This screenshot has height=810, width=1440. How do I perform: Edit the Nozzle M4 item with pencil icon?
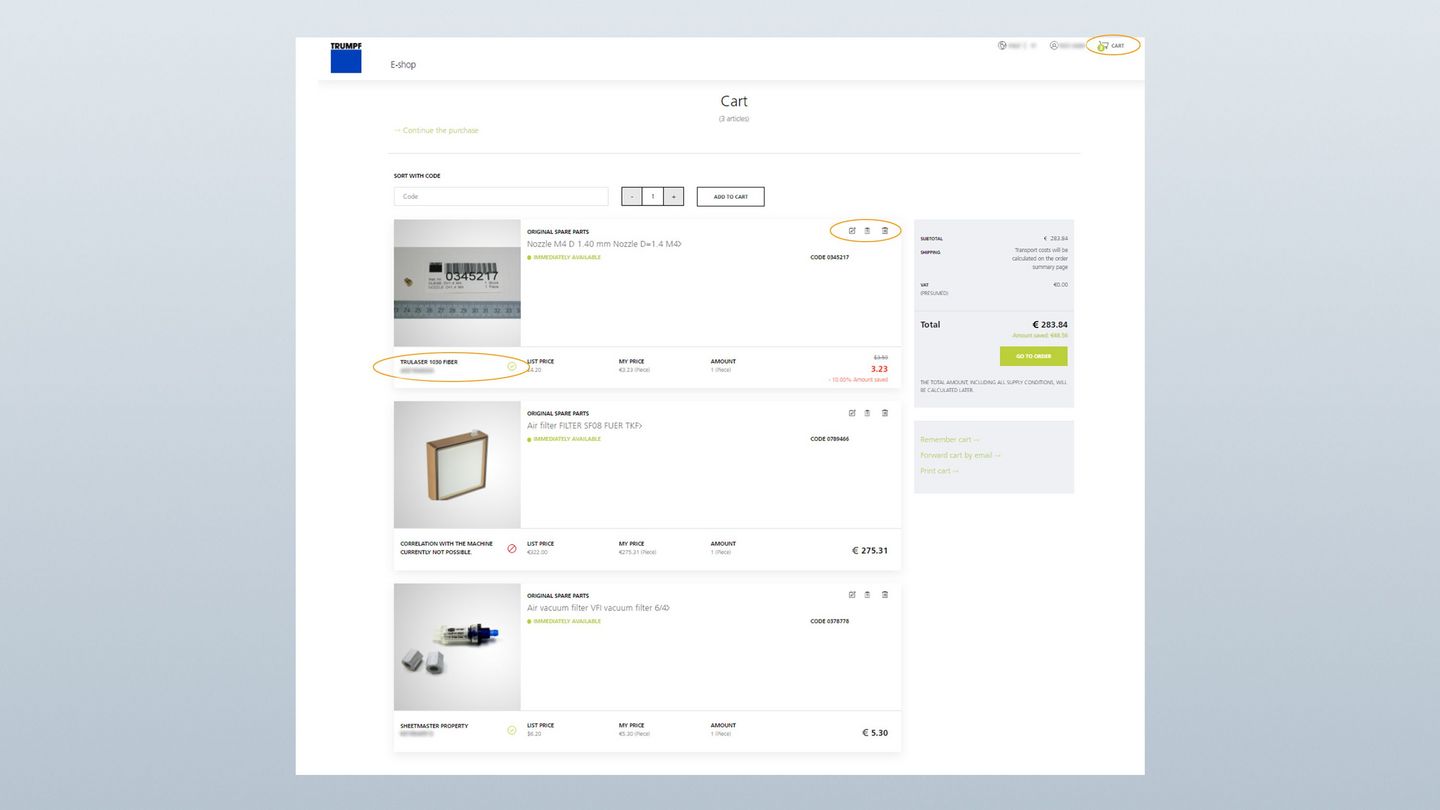point(852,231)
